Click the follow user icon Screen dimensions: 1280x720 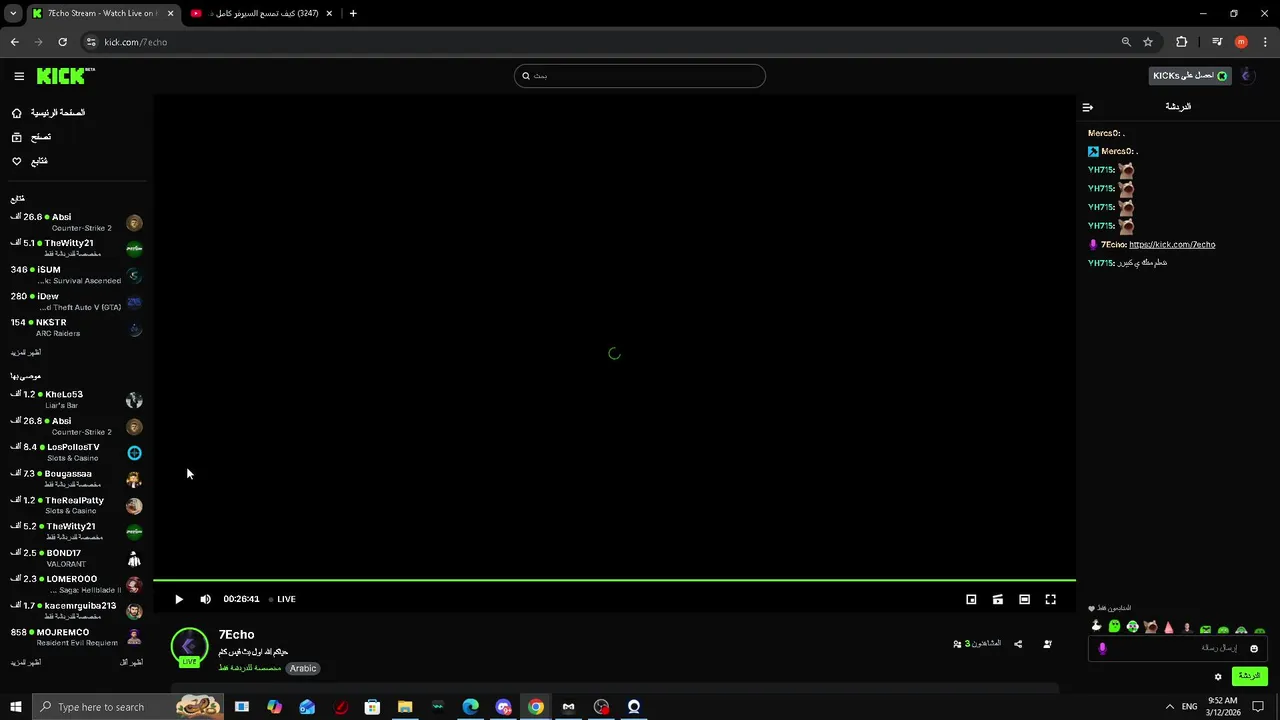1047,644
